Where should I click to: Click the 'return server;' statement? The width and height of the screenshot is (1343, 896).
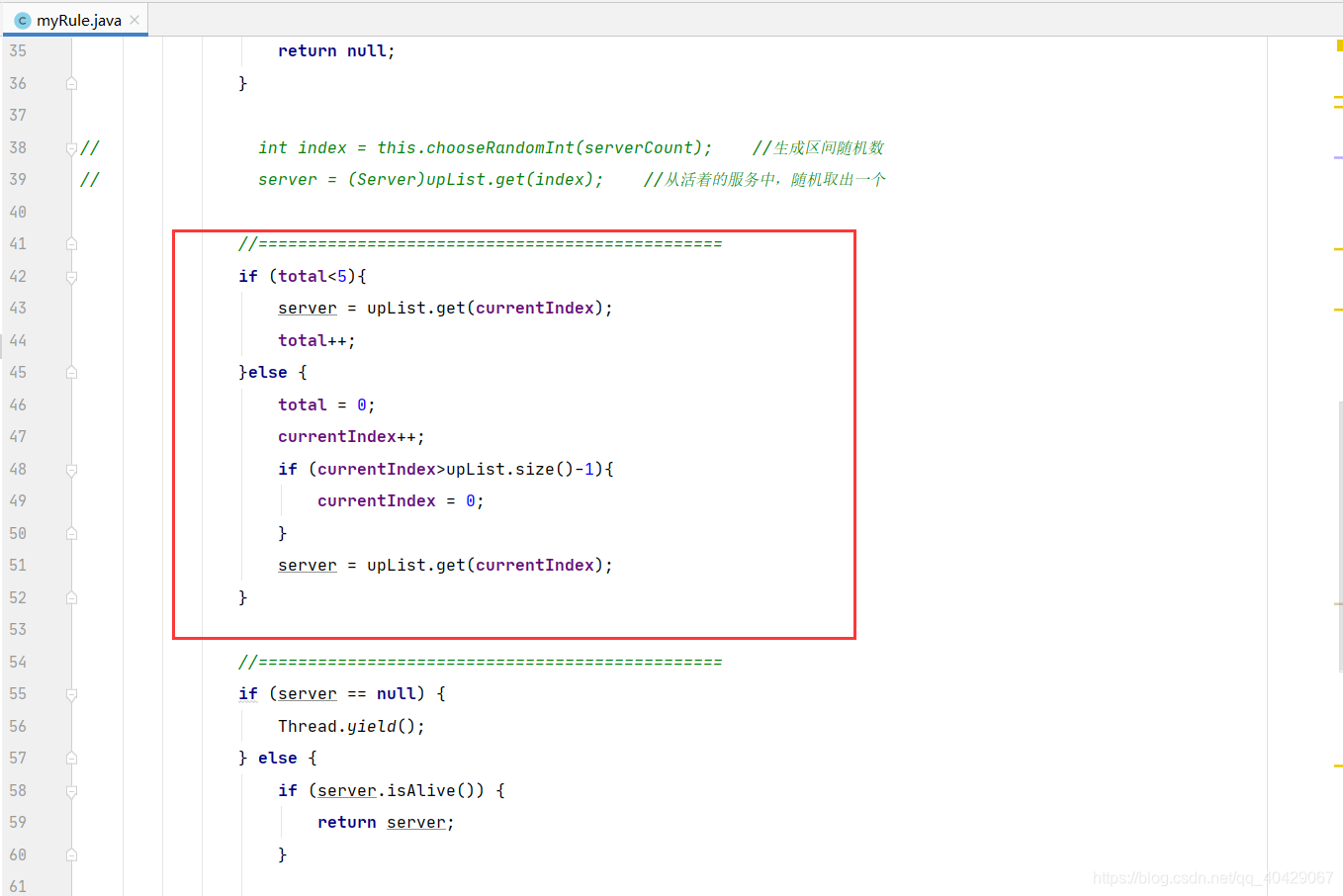point(386,823)
